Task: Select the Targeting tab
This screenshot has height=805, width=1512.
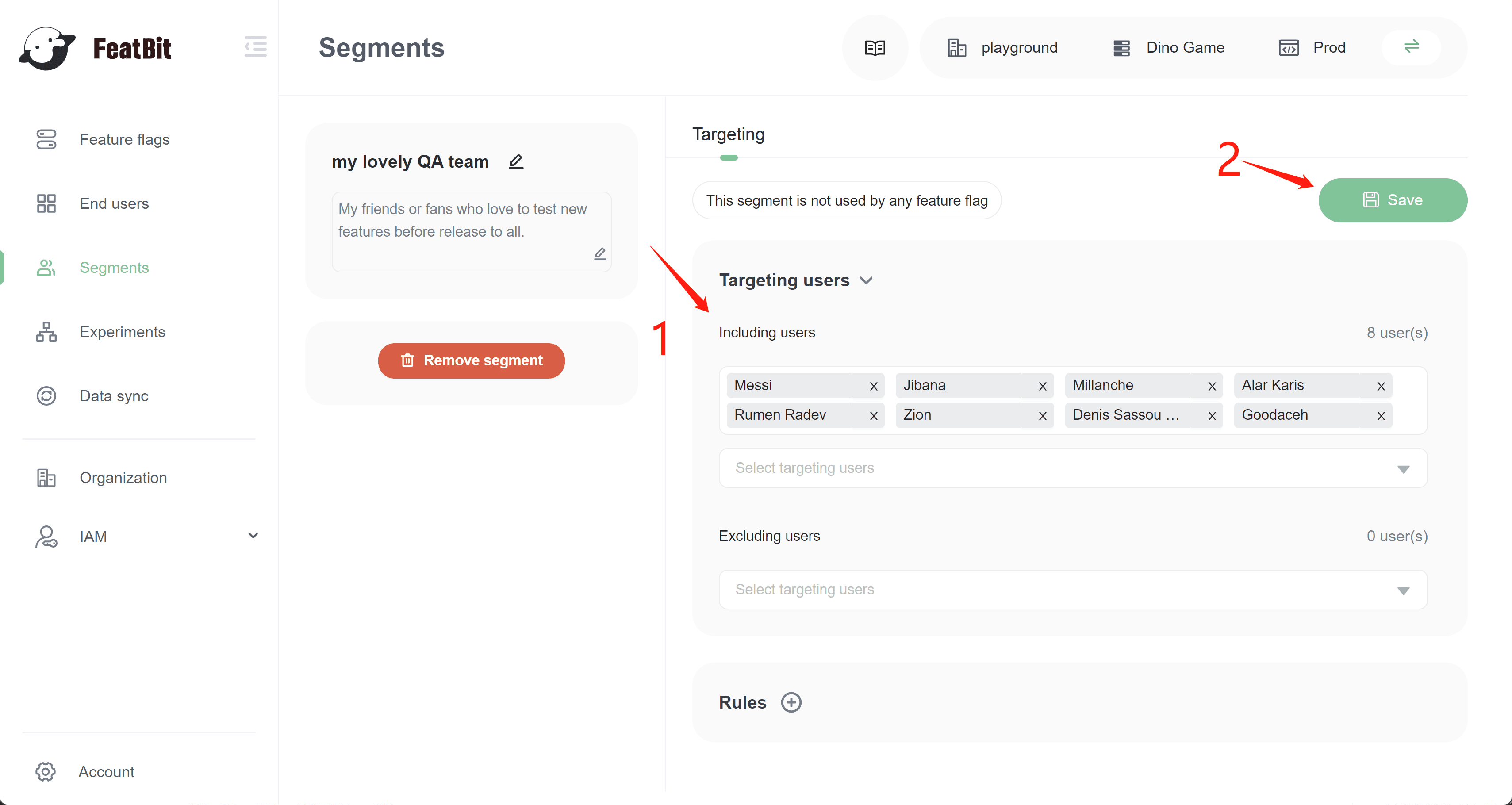Action: pos(728,135)
